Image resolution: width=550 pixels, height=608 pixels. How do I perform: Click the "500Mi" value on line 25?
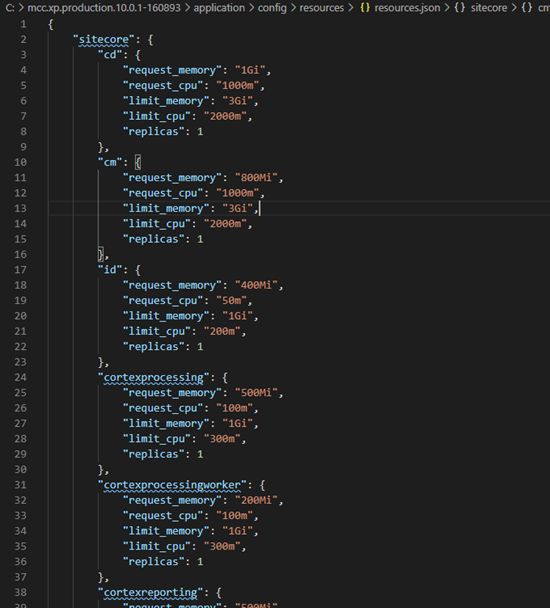click(256, 392)
